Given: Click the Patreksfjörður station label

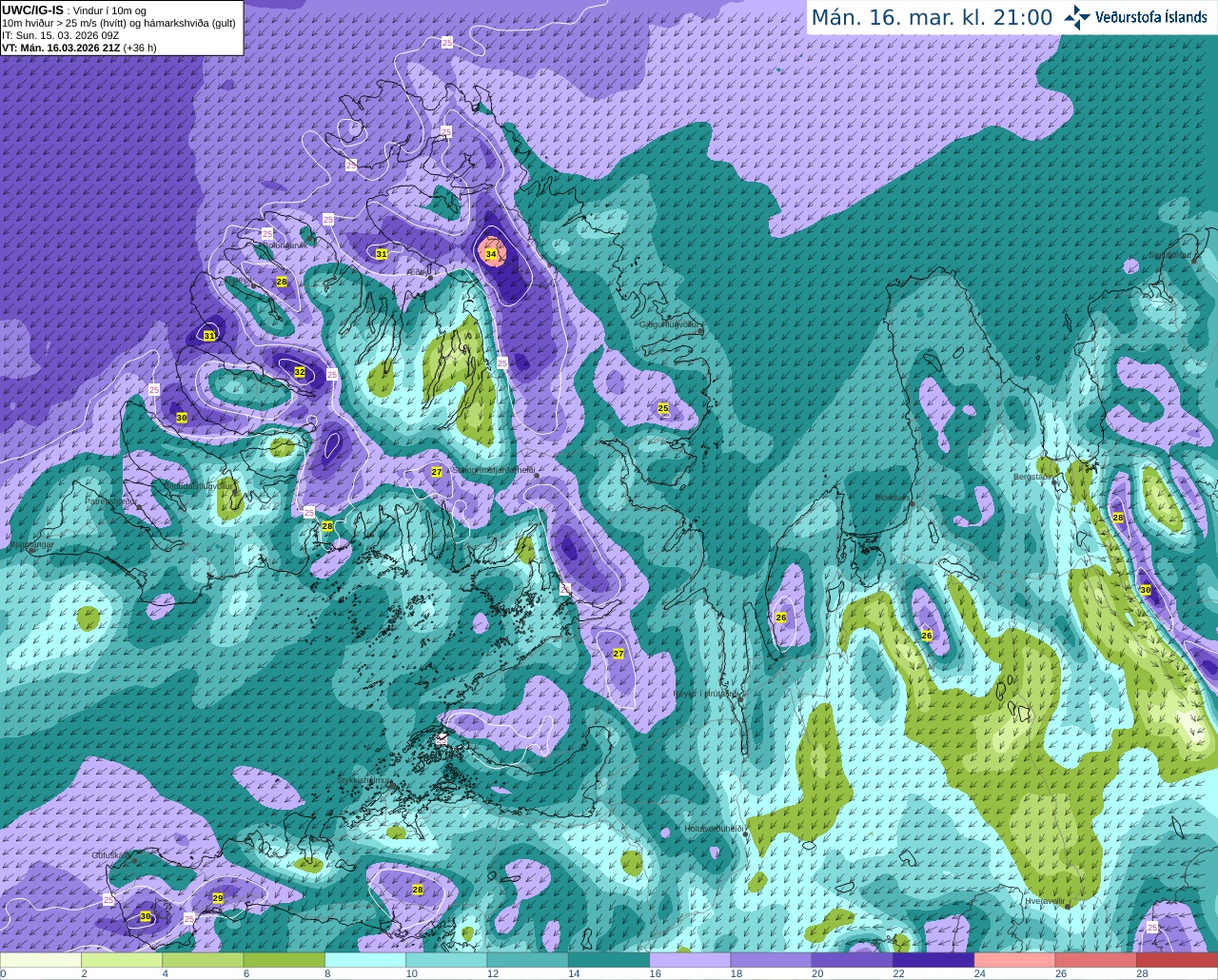Looking at the screenshot, I should pos(111,500).
